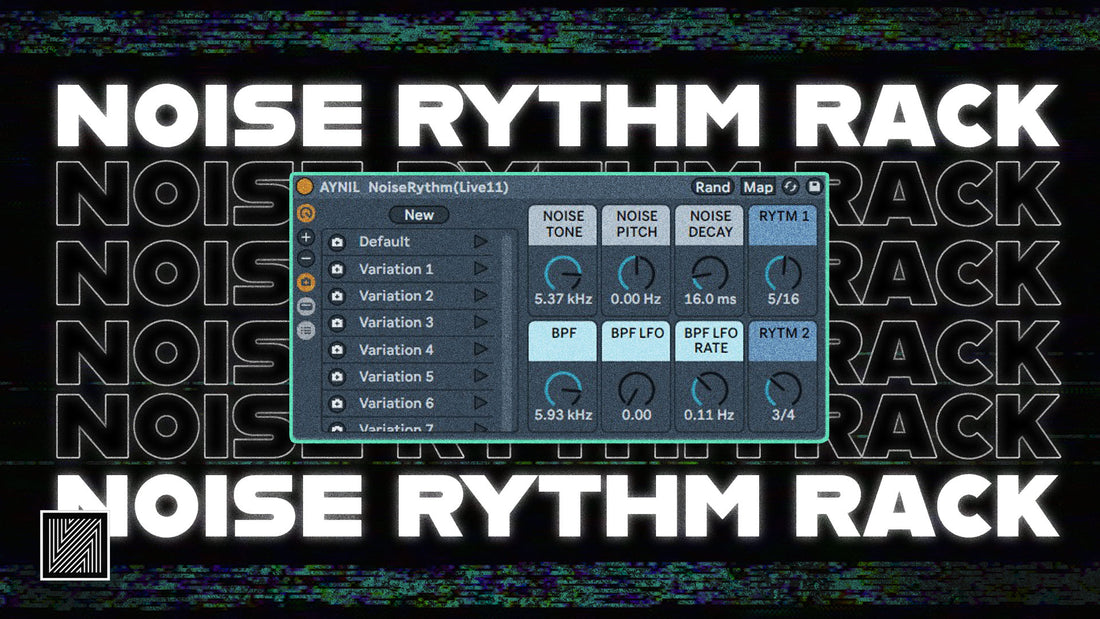The width and height of the screenshot is (1100, 619).
Task: Launch Variation 6 with its play arrow
Action: click(x=481, y=403)
